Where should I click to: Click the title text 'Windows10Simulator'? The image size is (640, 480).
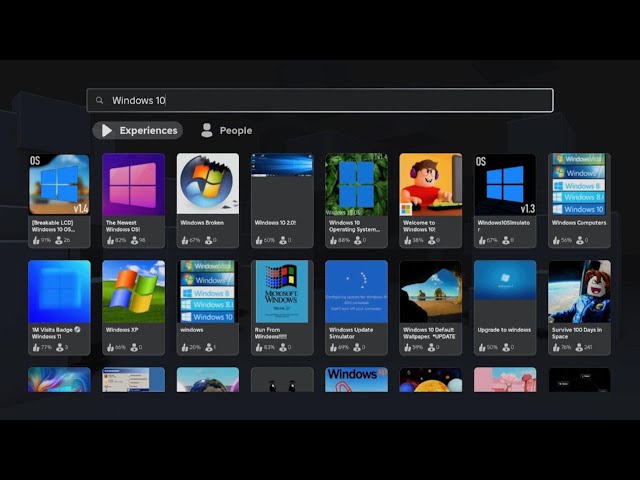(x=504, y=226)
